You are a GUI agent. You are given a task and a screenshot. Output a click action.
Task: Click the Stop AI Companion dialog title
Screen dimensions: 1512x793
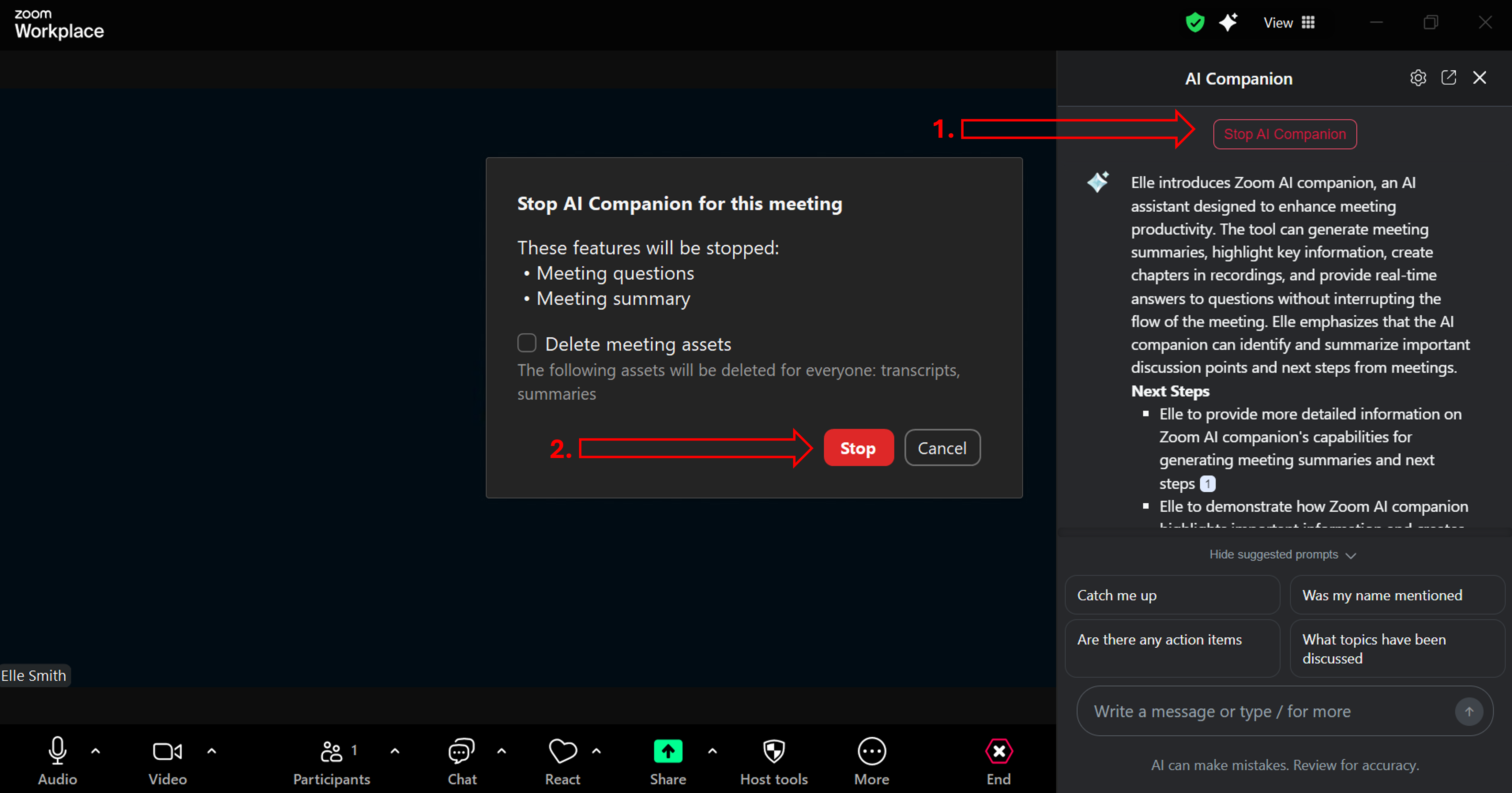click(680, 204)
